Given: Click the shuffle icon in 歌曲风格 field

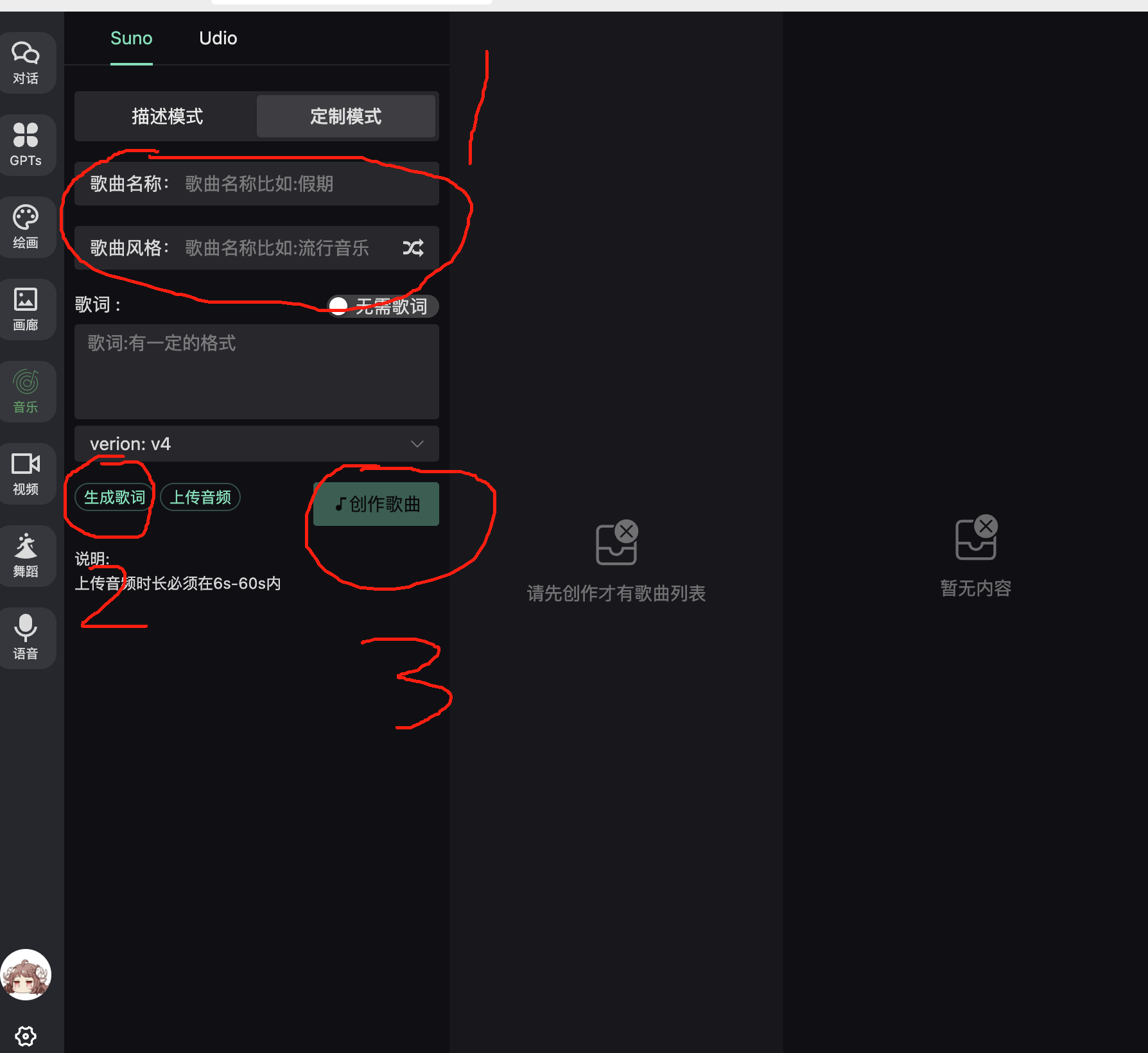Looking at the screenshot, I should tap(413, 248).
